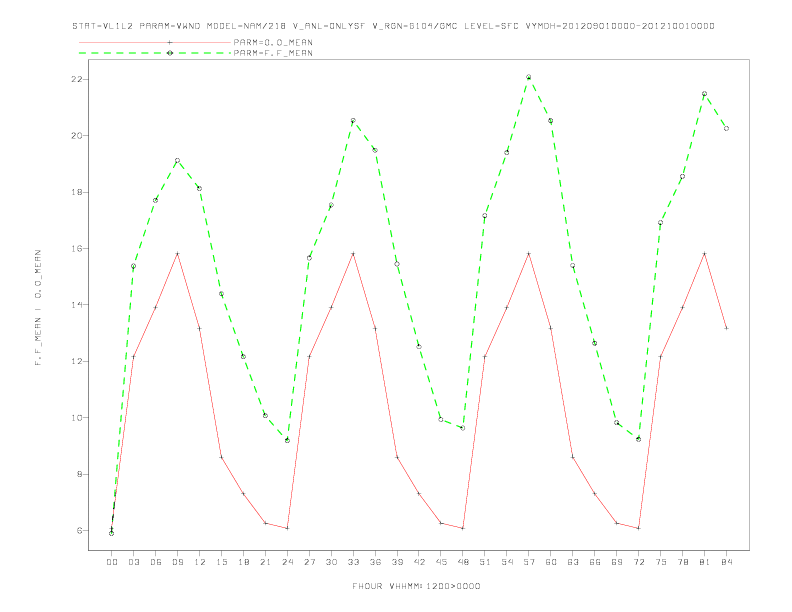
Task: Click the y-axis tick label 22
Action: tap(77, 79)
